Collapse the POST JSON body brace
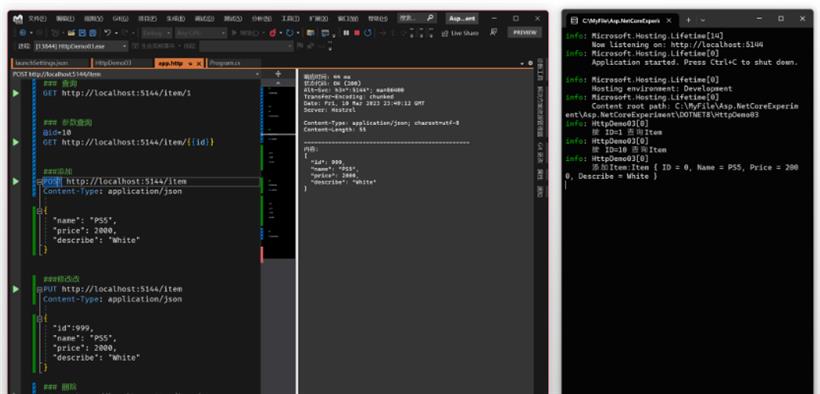820x394 pixels. 39,210
